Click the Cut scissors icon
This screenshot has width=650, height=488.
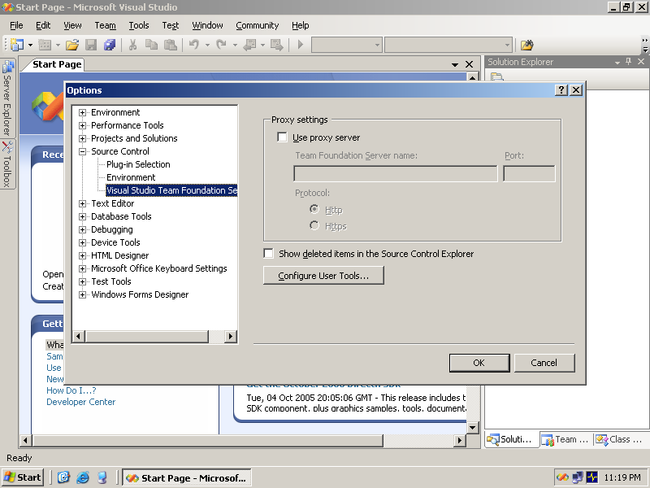(133, 44)
